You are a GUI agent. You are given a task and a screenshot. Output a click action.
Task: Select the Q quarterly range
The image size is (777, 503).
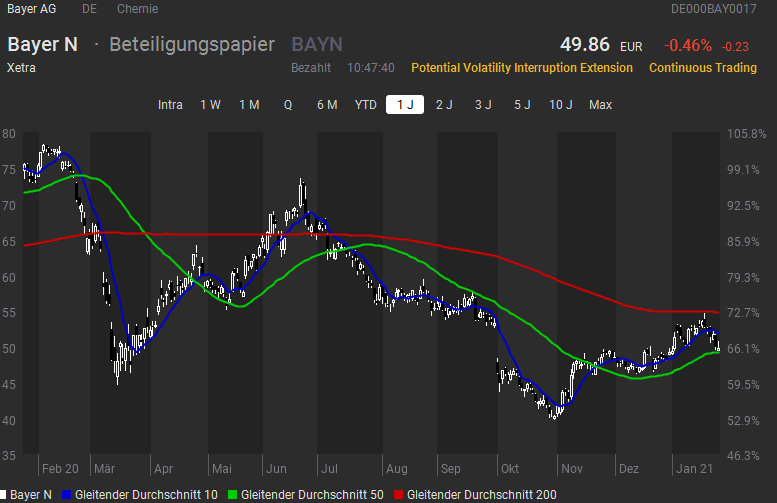[288, 105]
